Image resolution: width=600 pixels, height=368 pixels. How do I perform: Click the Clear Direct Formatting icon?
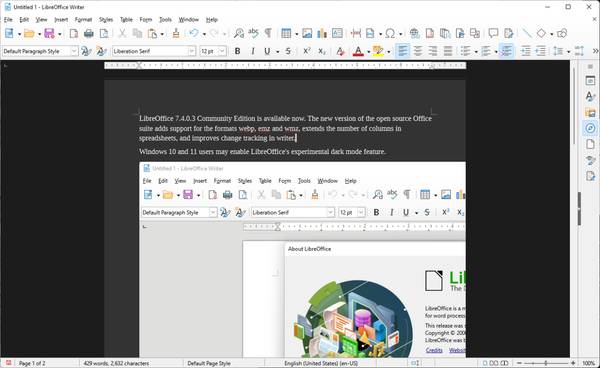pos(340,51)
